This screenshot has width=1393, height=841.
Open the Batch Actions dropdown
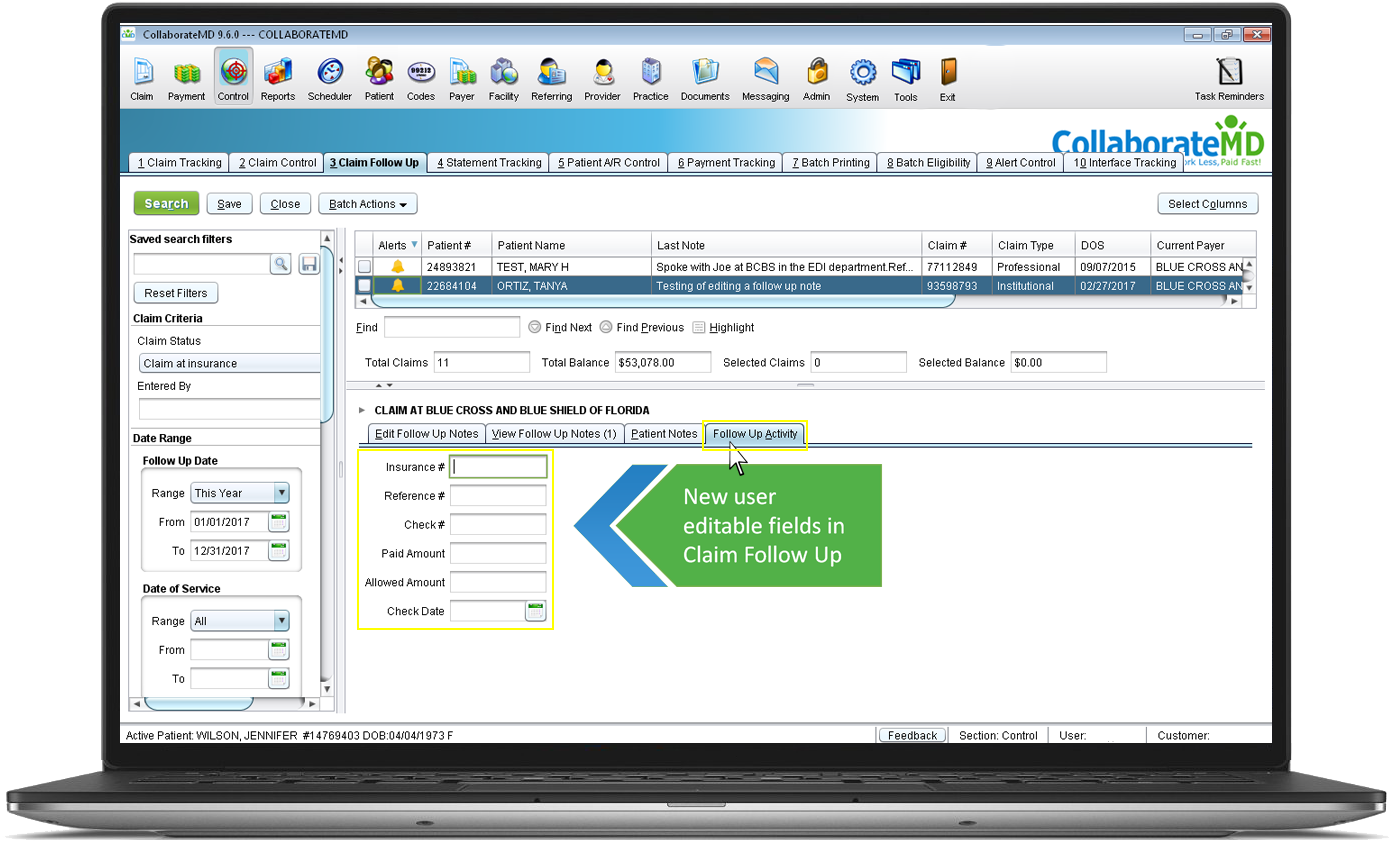point(368,204)
